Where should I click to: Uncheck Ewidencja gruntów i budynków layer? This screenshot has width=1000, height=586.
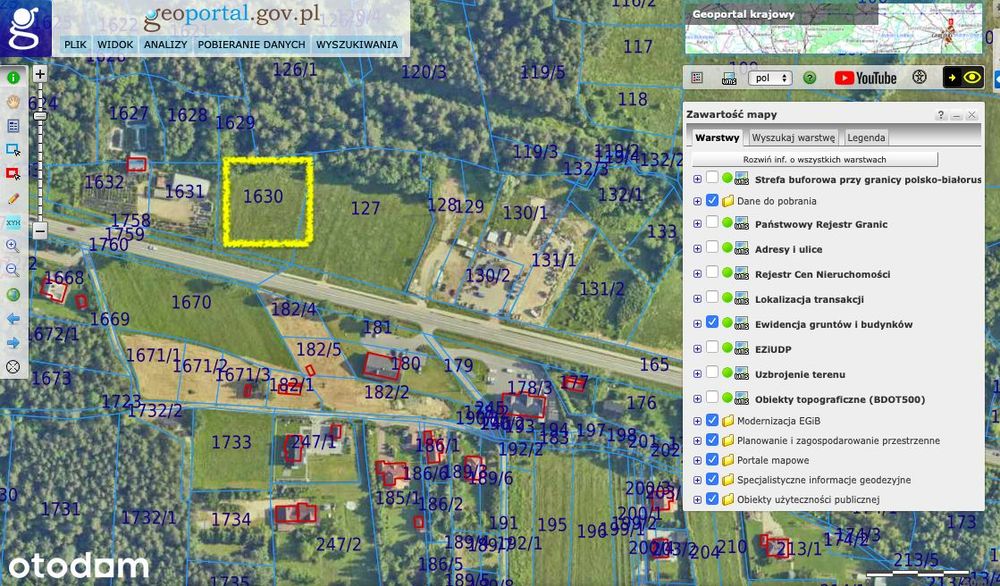click(712, 322)
